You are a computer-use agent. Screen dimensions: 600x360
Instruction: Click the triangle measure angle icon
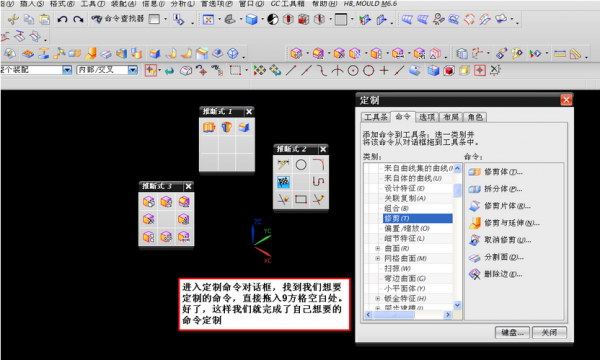(575, 54)
